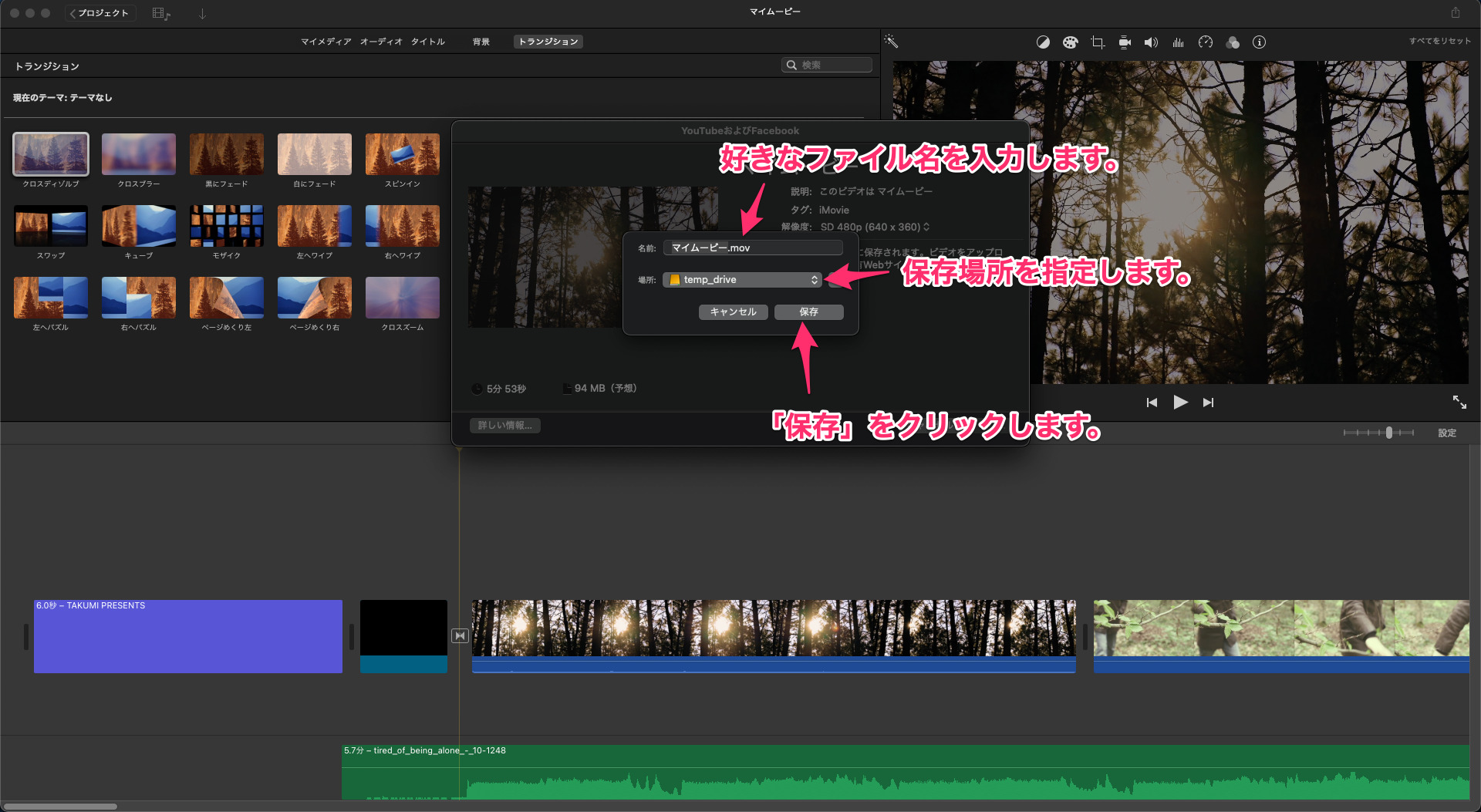Show clip information panel
The width and height of the screenshot is (1481, 812).
point(1259,42)
